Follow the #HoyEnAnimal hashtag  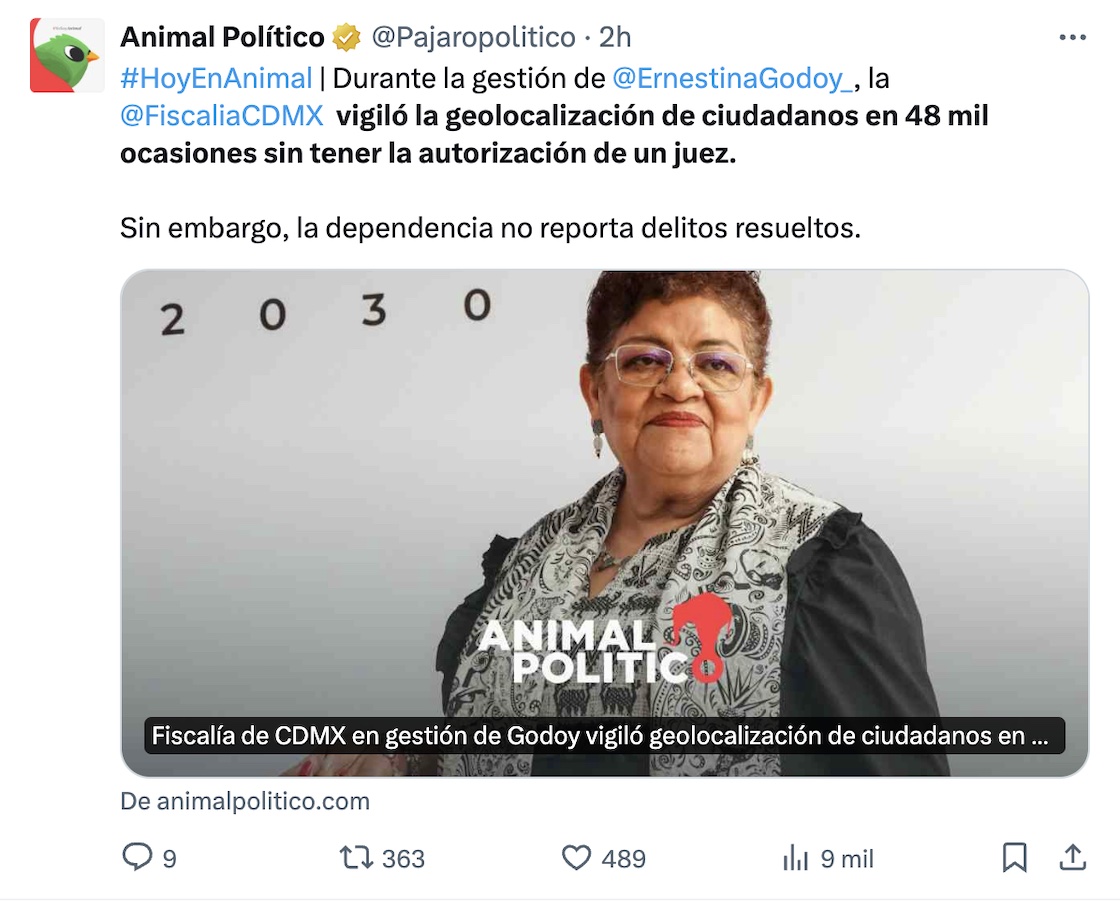(x=216, y=77)
